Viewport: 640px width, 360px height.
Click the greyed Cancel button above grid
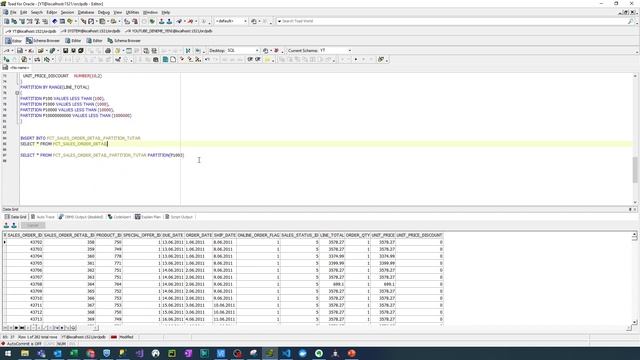[33, 225]
